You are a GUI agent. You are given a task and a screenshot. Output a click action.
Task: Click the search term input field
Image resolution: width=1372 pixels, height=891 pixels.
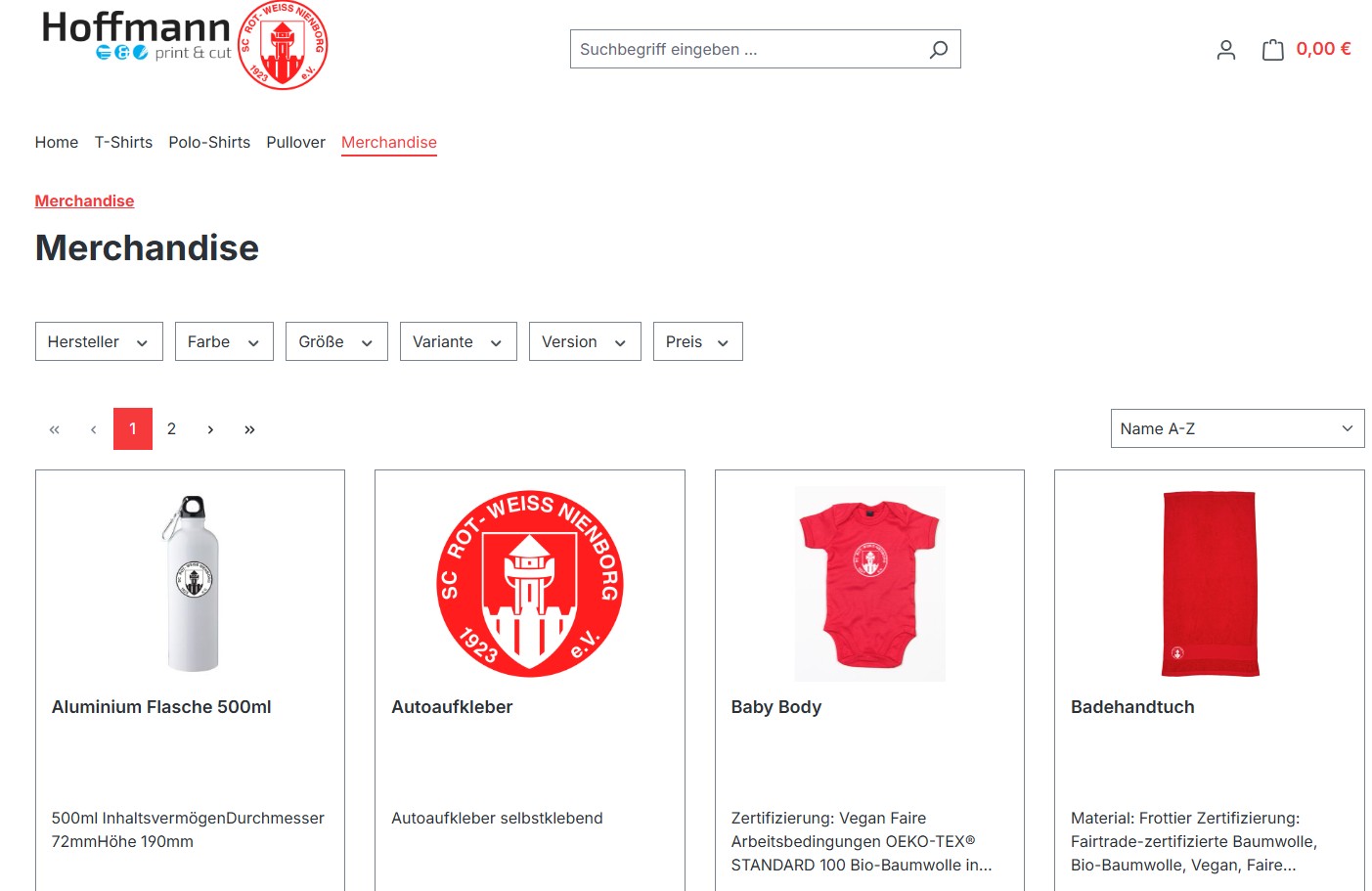pos(747,49)
